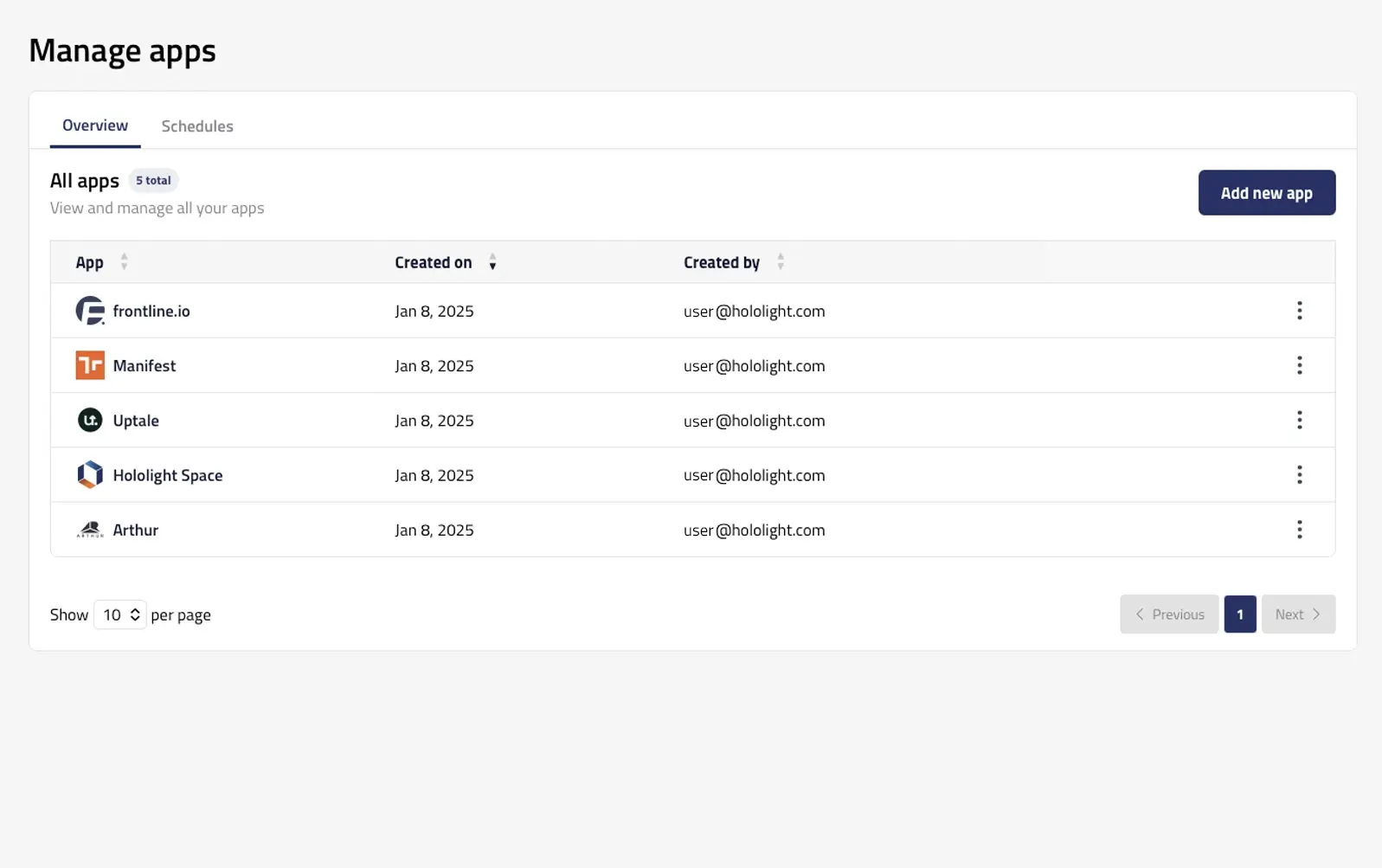The height and width of the screenshot is (868, 1382).
Task: Open the three-dot menu for Hololight Space
Action: click(x=1299, y=474)
